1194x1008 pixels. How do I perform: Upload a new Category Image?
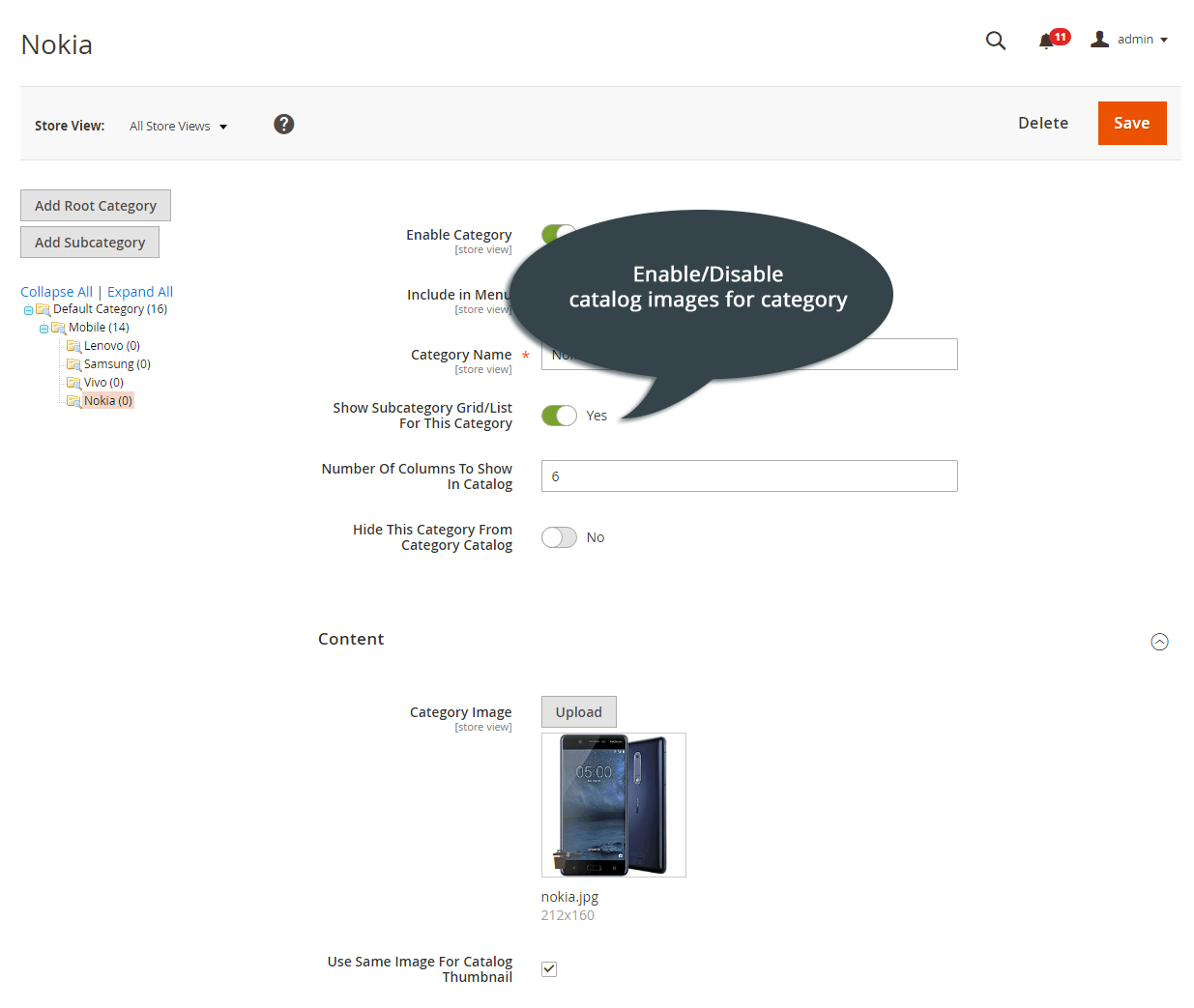(x=578, y=711)
